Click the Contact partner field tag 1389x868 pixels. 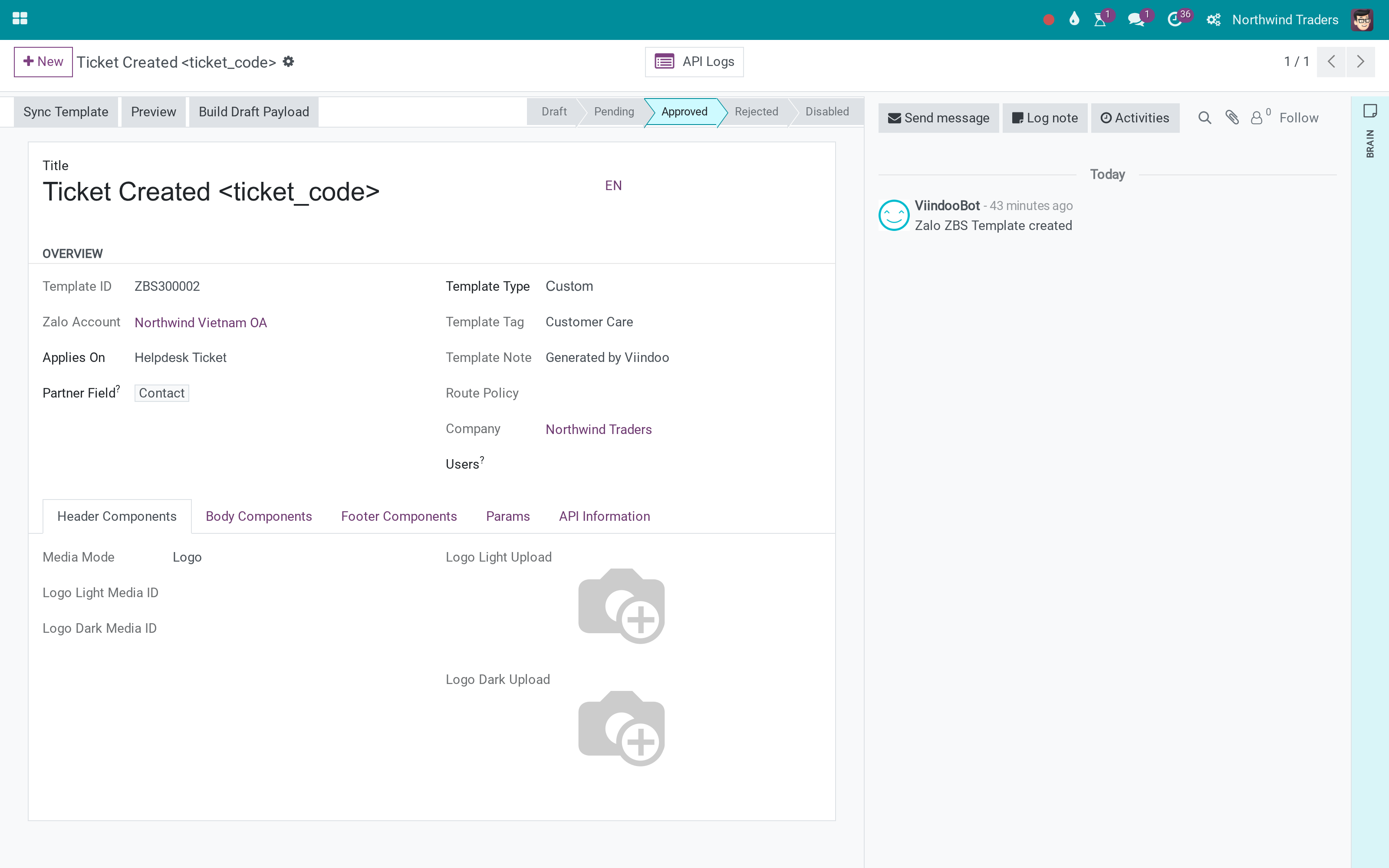[161, 393]
